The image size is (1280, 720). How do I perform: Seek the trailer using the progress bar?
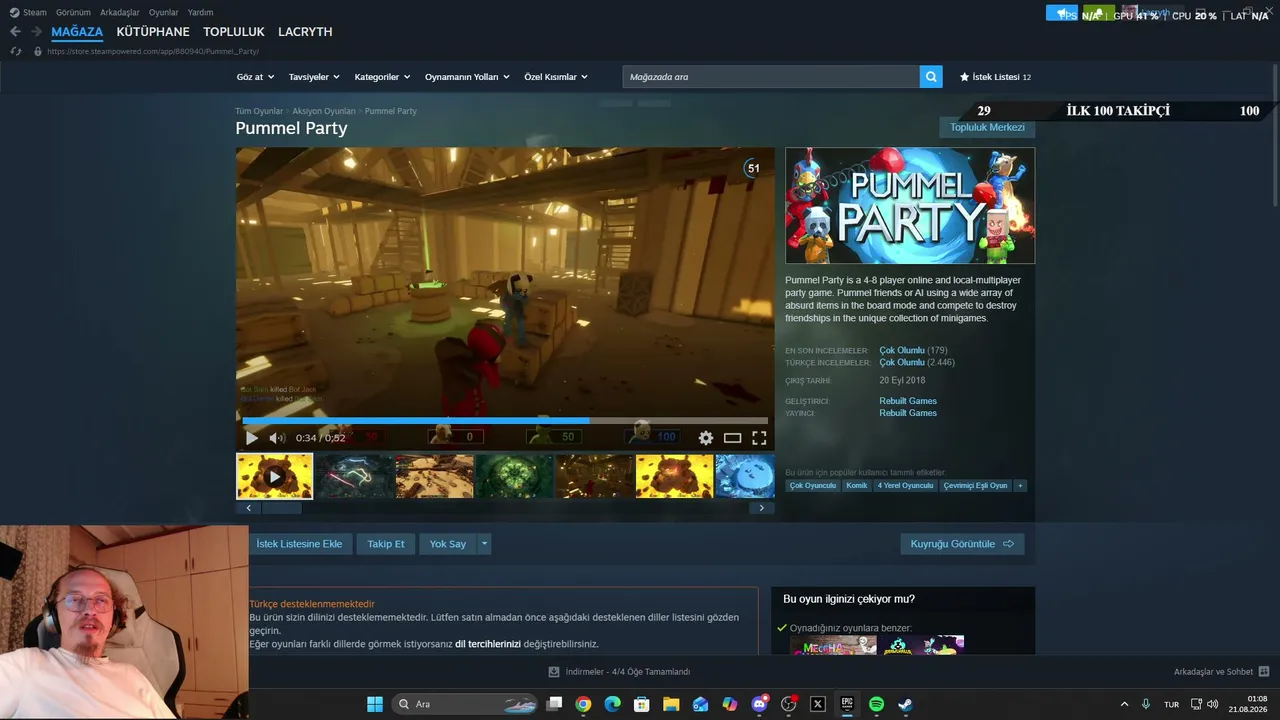pos(505,421)
